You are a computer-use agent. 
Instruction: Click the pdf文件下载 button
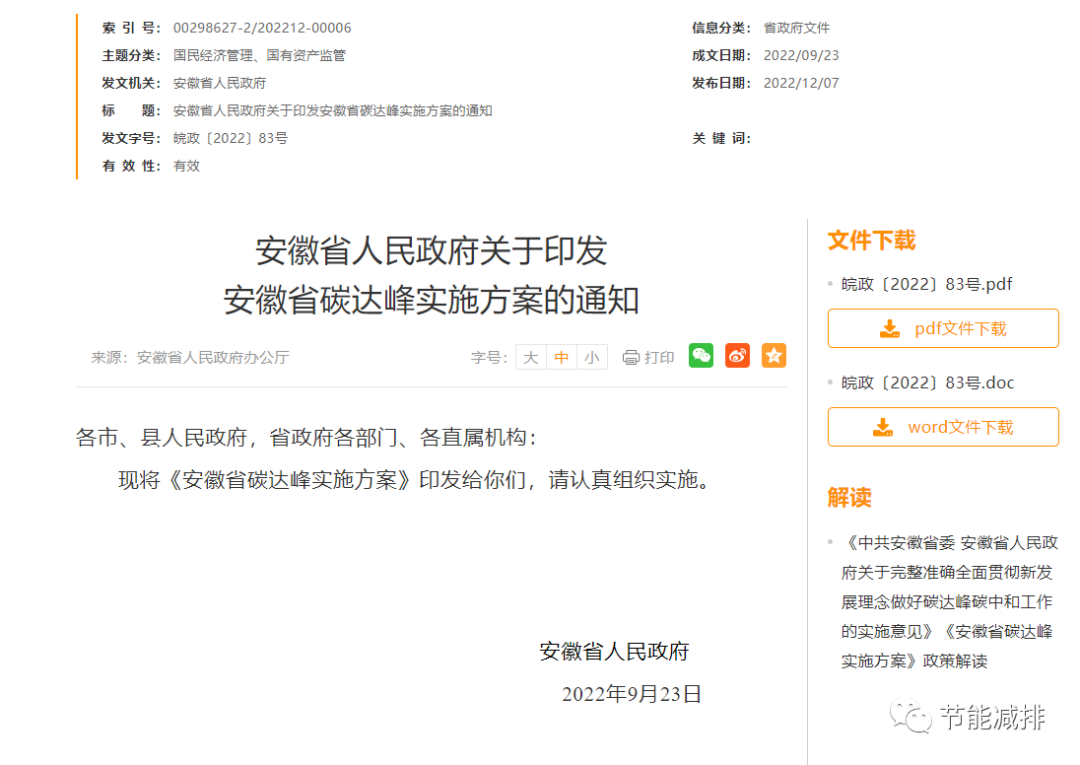[943, 328]
